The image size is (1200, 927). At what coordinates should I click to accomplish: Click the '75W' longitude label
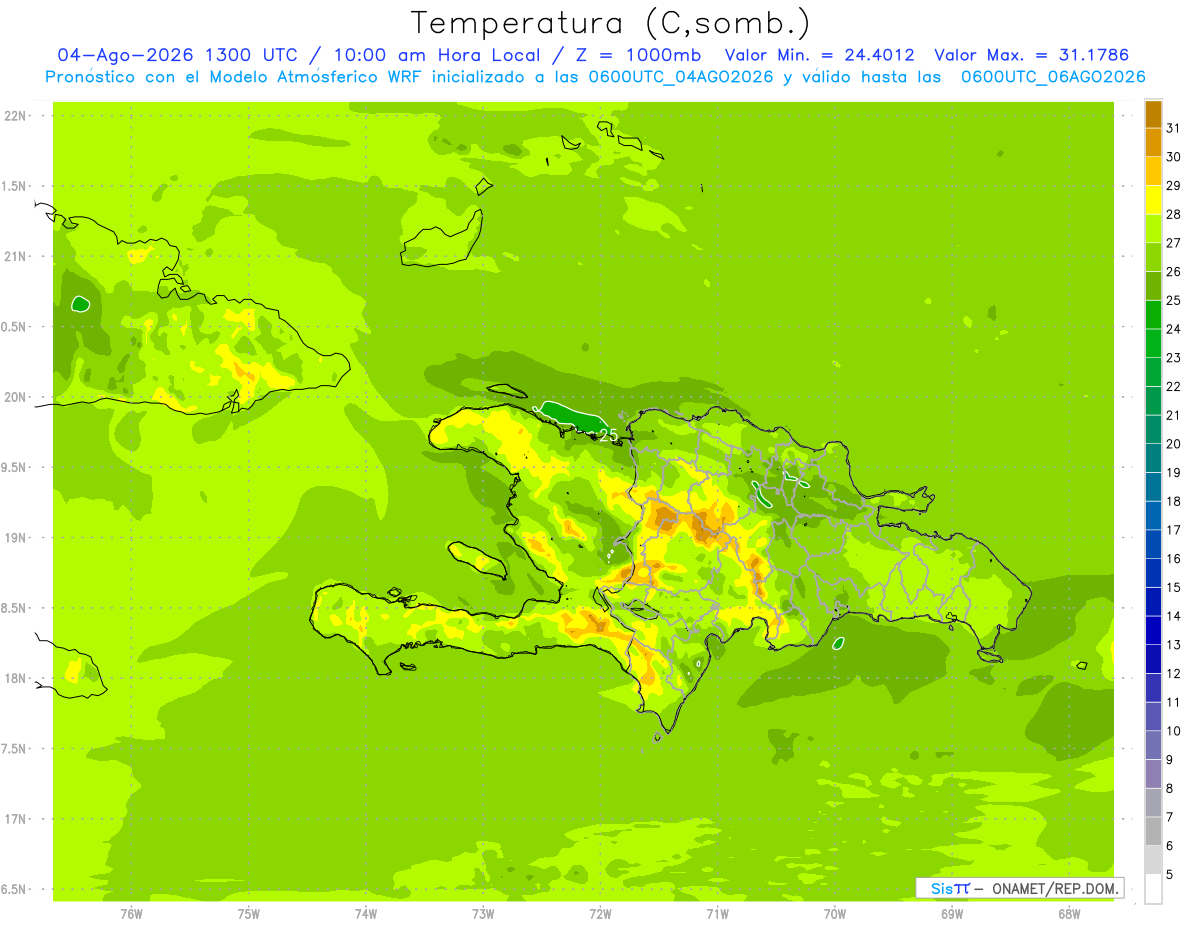249,914
